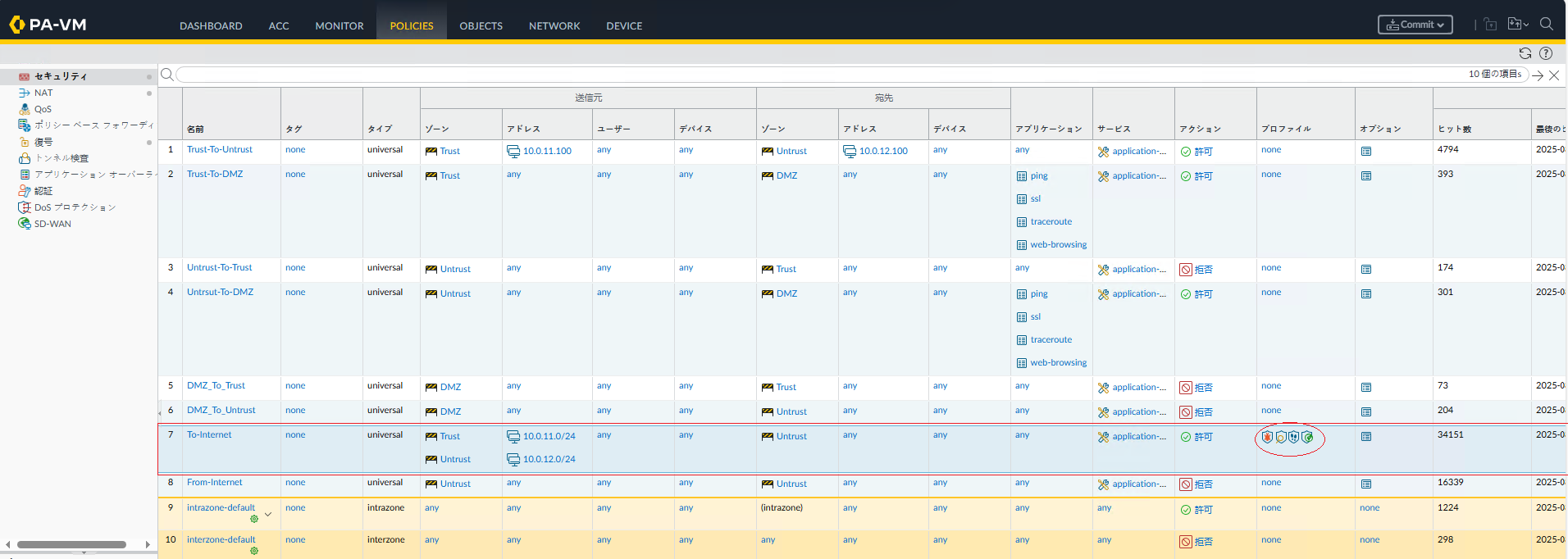
Task: Switch to the MONITOR tab
Action: pyautogui.click(x=339, y=26)
